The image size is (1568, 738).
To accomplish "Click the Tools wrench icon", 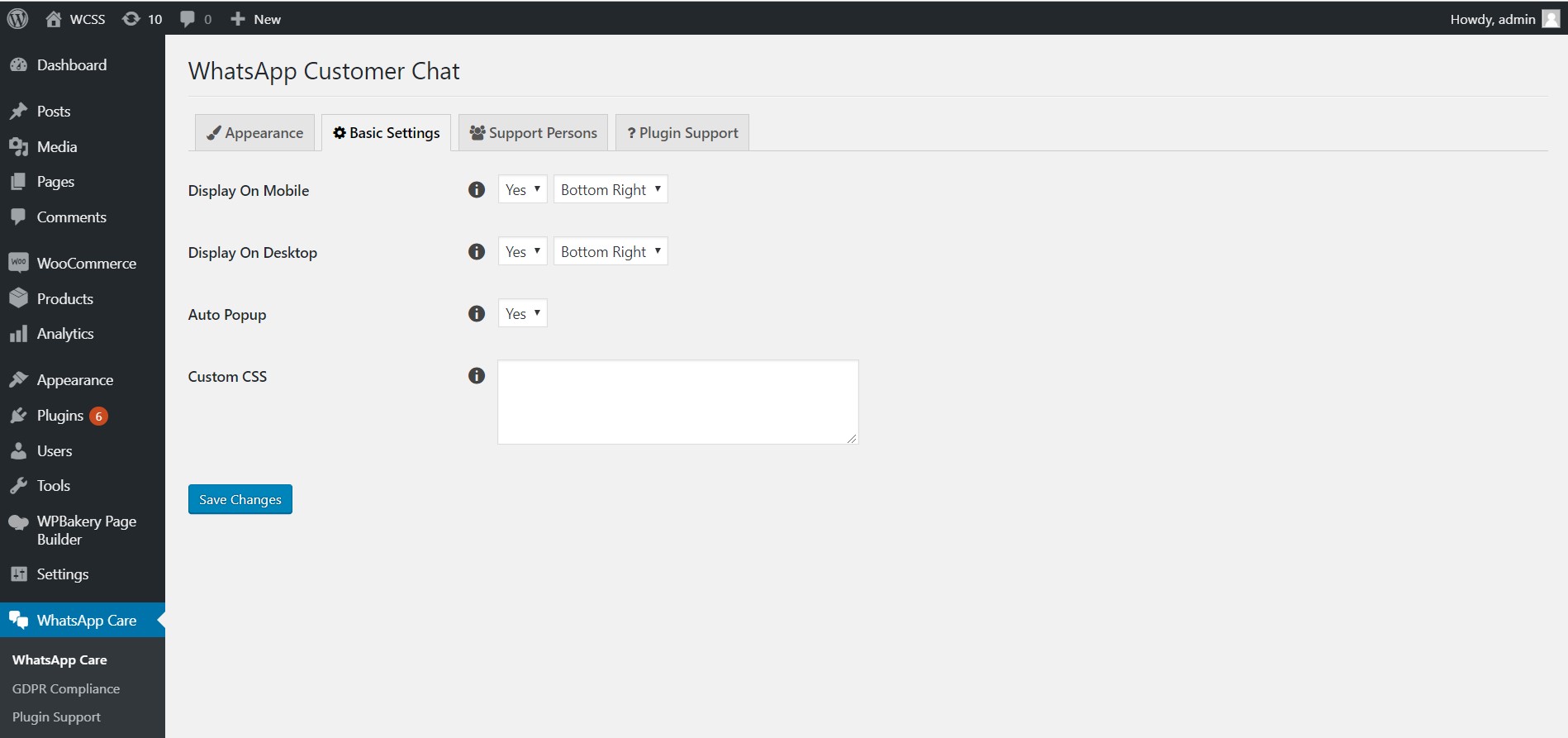I will pyautogui.click(x=18, y=486).
